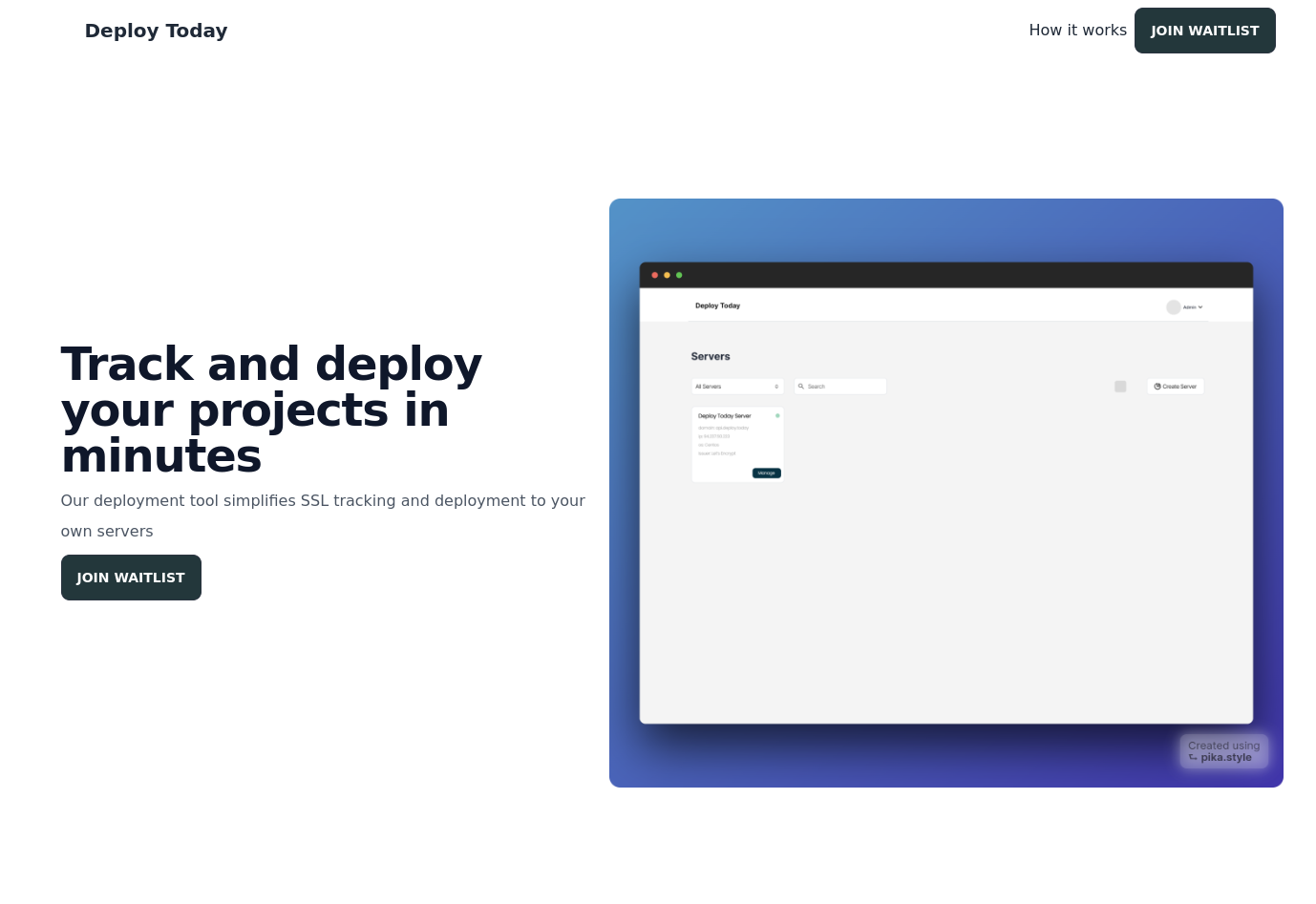
Task: Click the pika.style logo icon in the badge
Action: [1194, 757]
